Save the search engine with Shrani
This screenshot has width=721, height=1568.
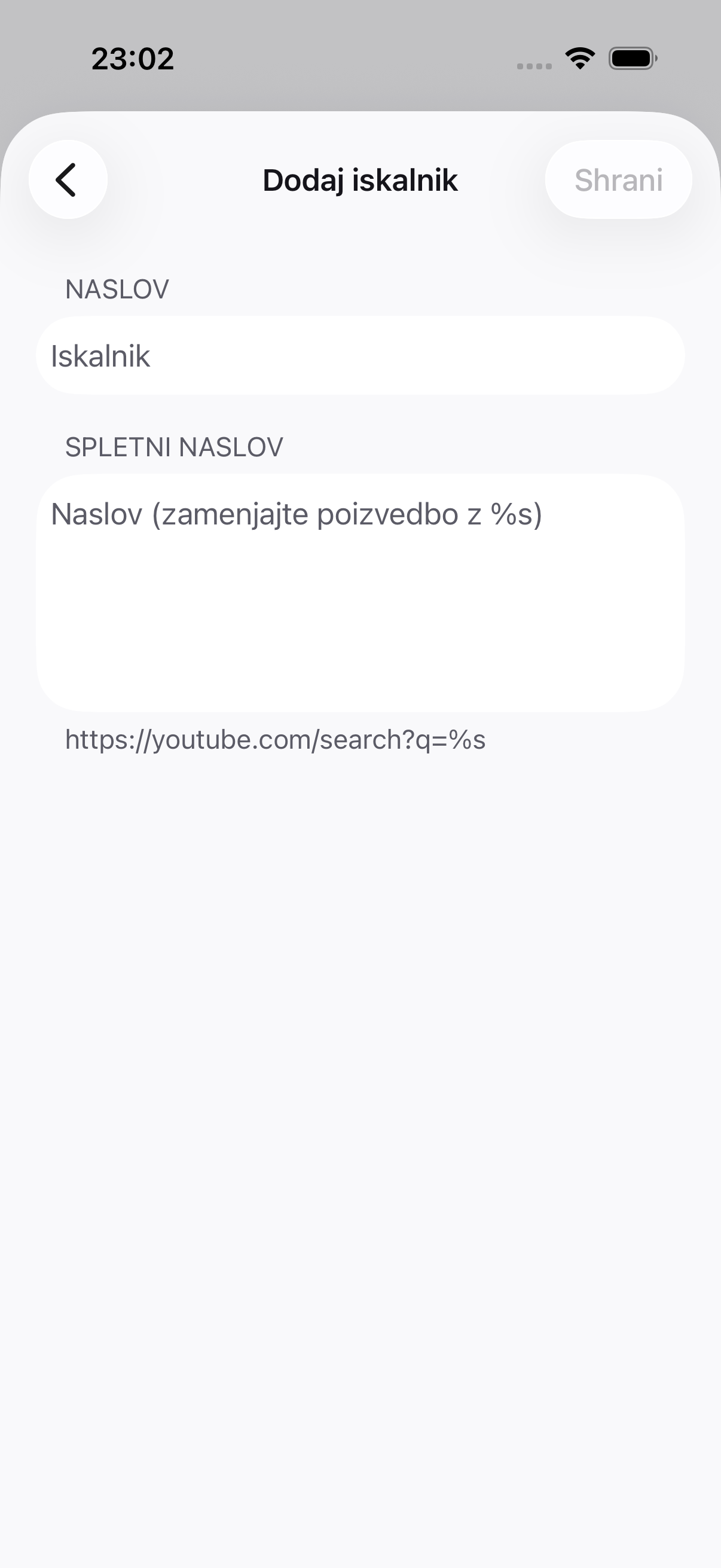(618, 179)
